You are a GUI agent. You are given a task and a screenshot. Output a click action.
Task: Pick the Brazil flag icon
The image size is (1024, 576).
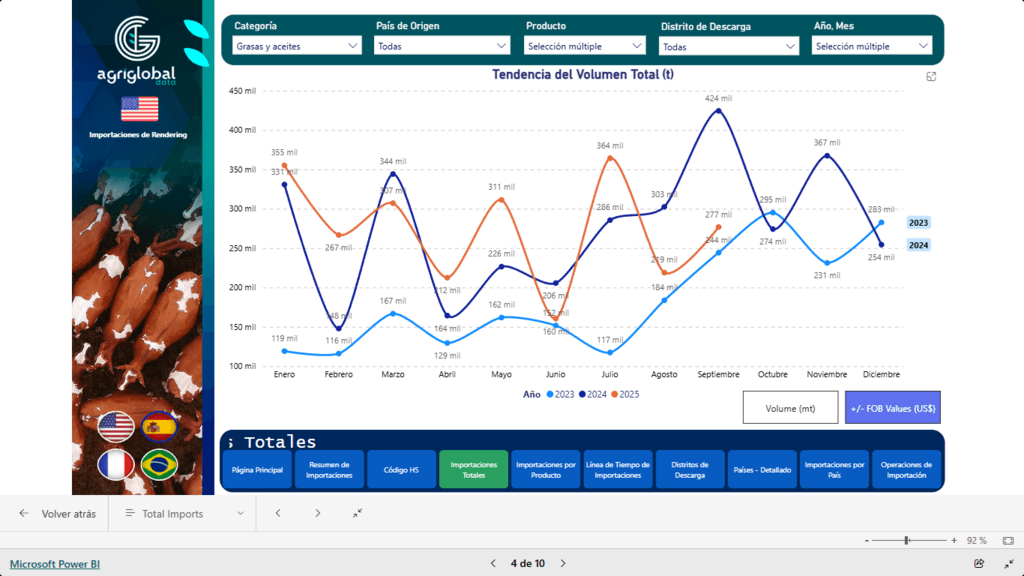159,465
